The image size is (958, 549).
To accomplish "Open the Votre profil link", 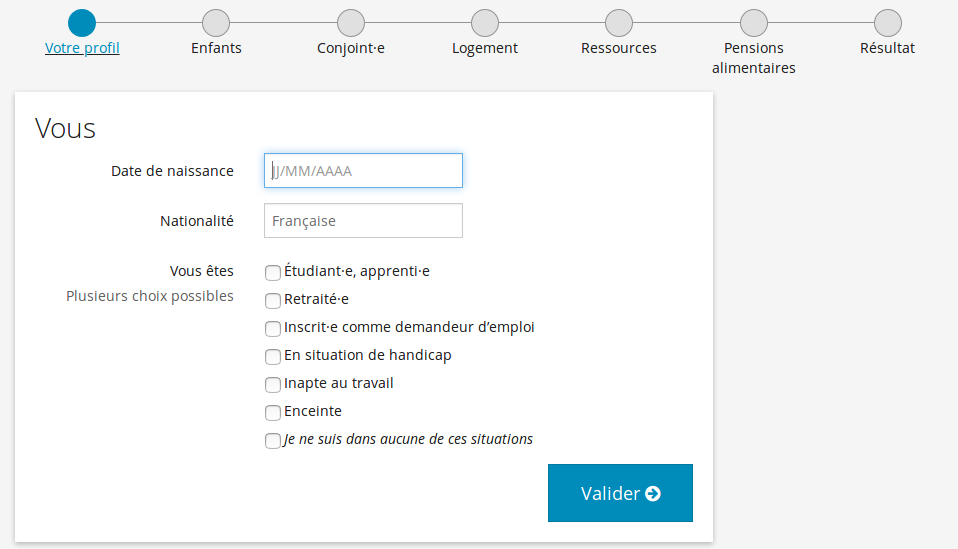I will click(82, 48).
